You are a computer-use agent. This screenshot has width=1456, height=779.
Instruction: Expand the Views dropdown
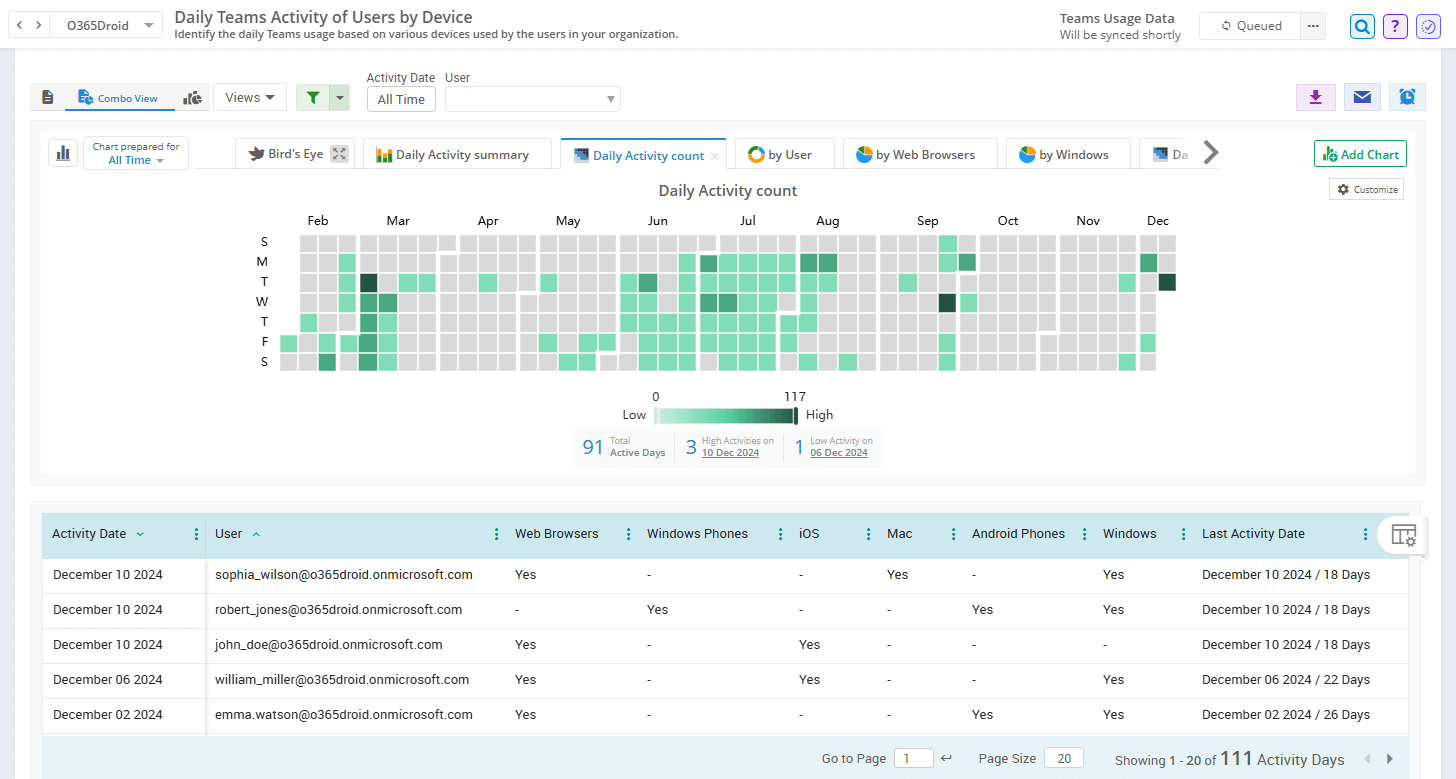(249, 97)
